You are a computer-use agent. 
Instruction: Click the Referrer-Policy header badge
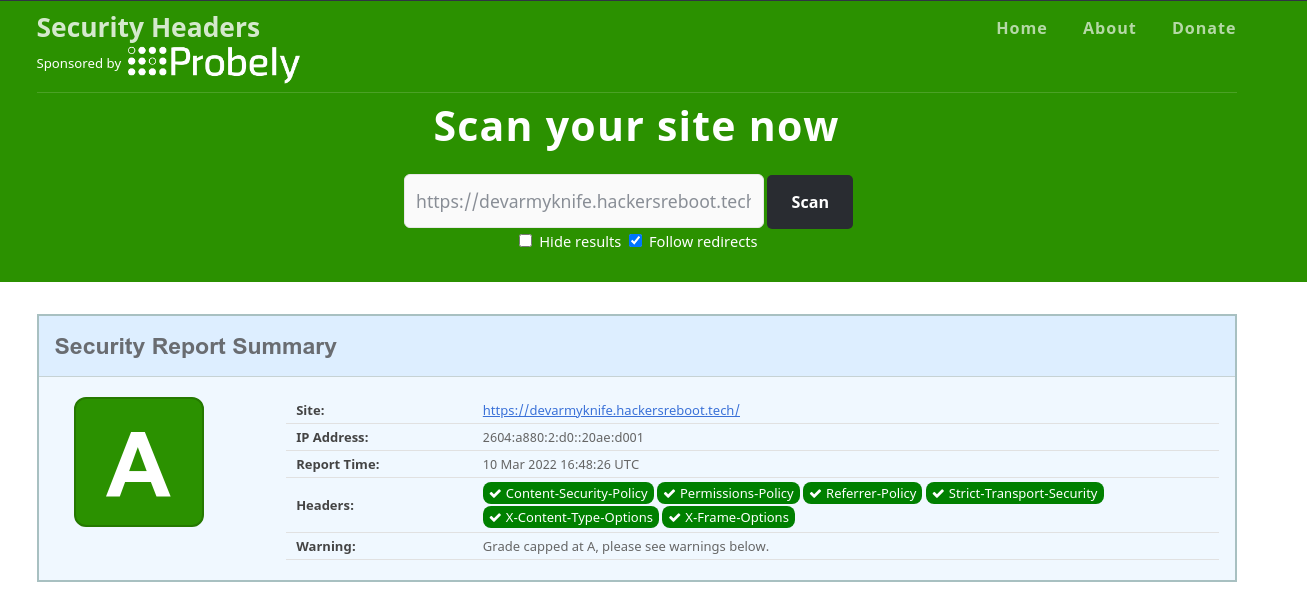click(x=862, y=493)
